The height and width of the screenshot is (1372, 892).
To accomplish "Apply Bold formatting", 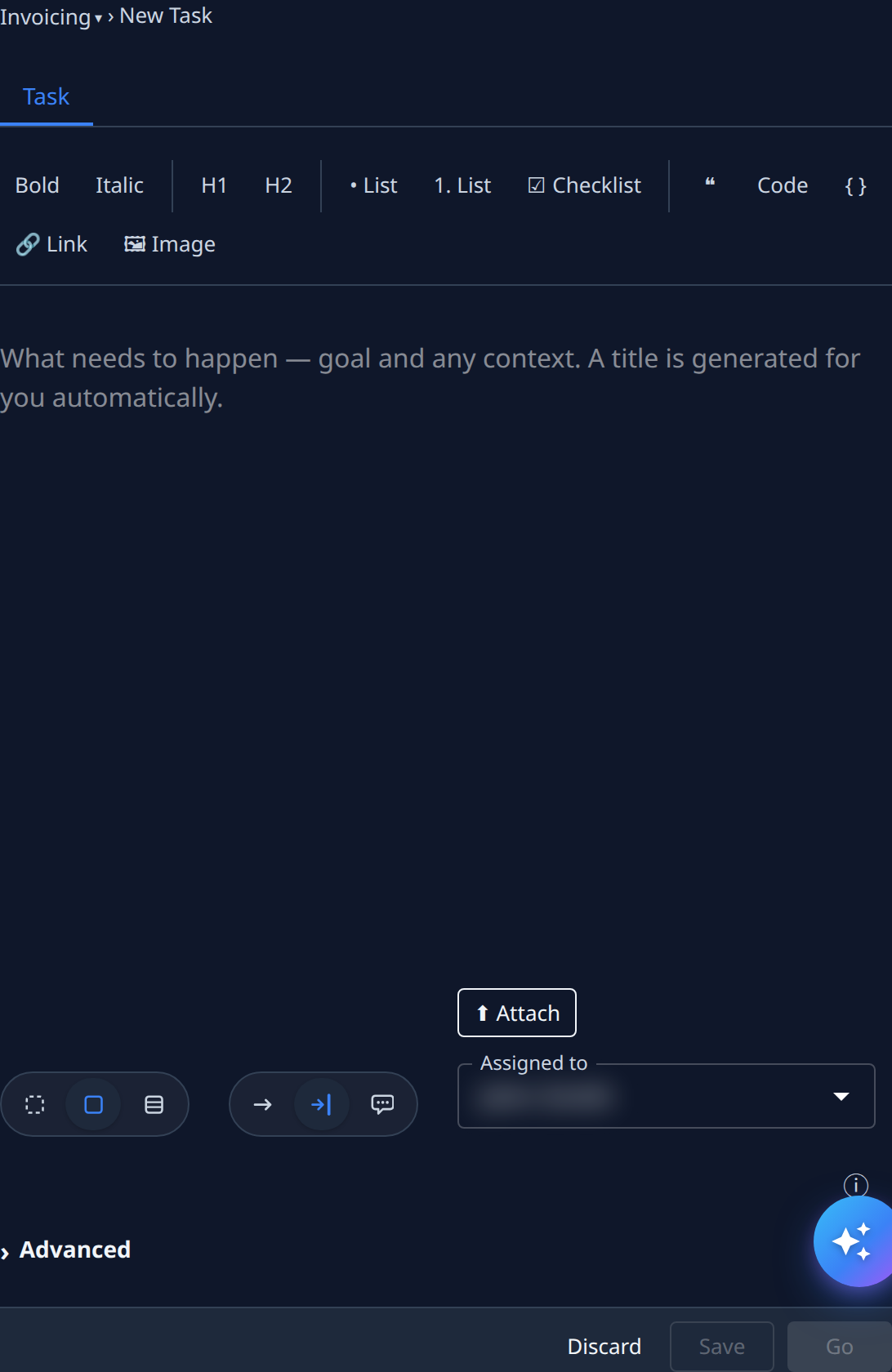I will pos(38,185).
